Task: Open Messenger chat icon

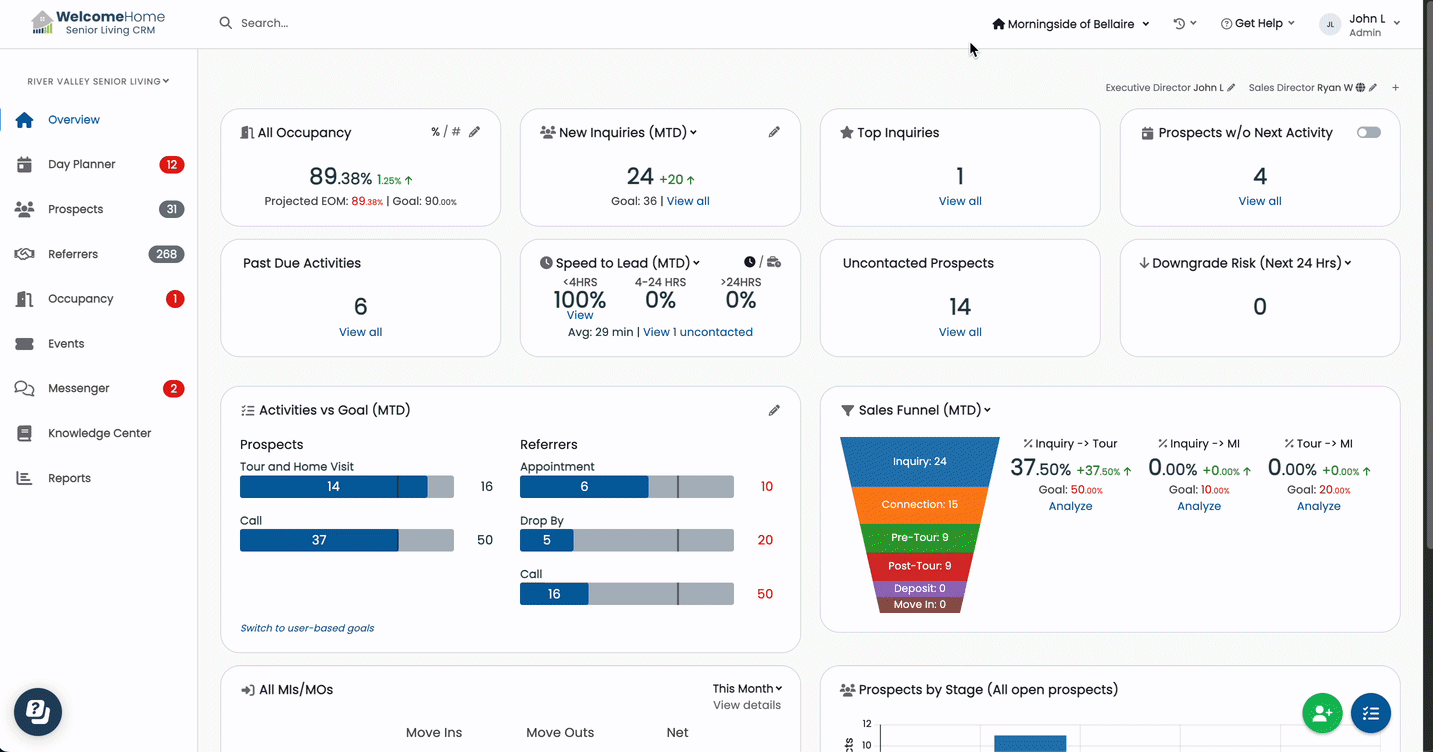Action: (x=25, y=389)
